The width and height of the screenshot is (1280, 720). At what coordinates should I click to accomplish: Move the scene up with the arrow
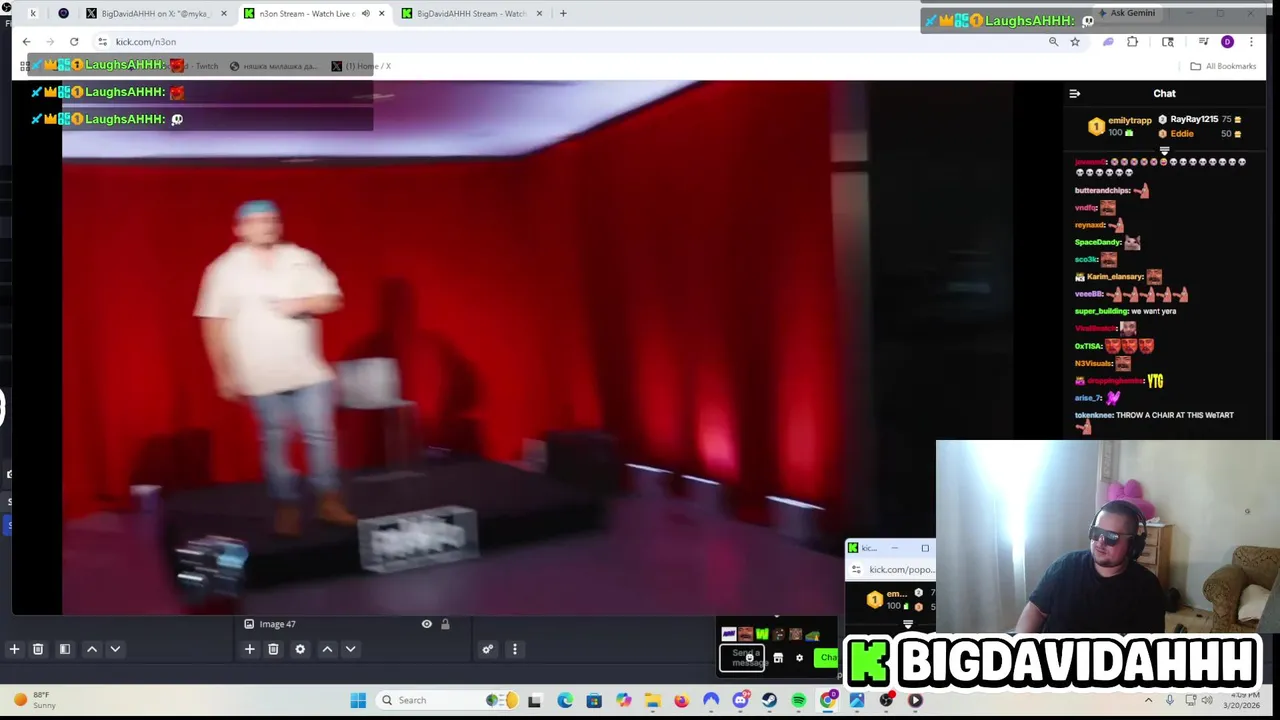click(92, 649)
